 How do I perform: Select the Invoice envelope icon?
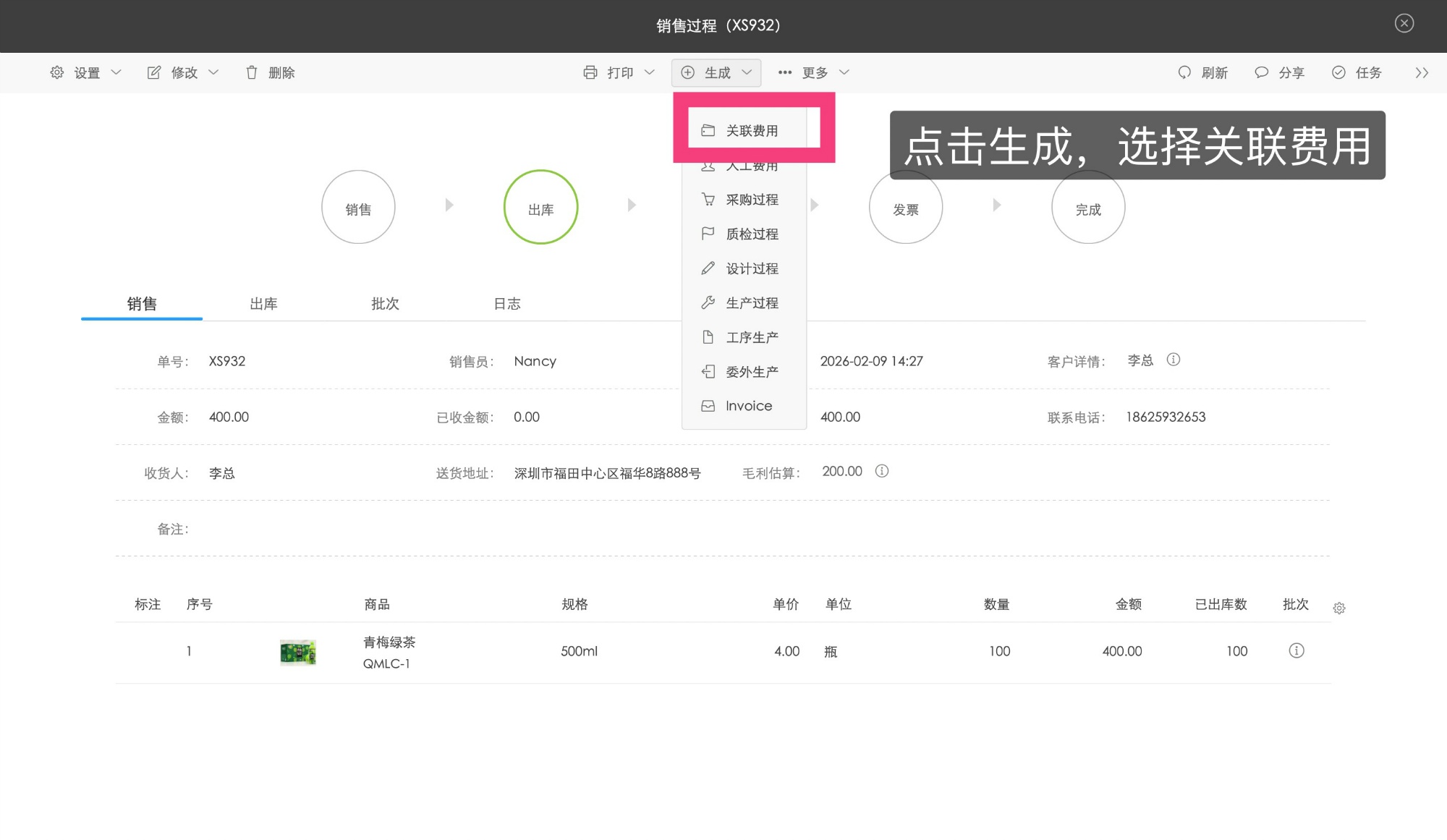click(708, 405)
